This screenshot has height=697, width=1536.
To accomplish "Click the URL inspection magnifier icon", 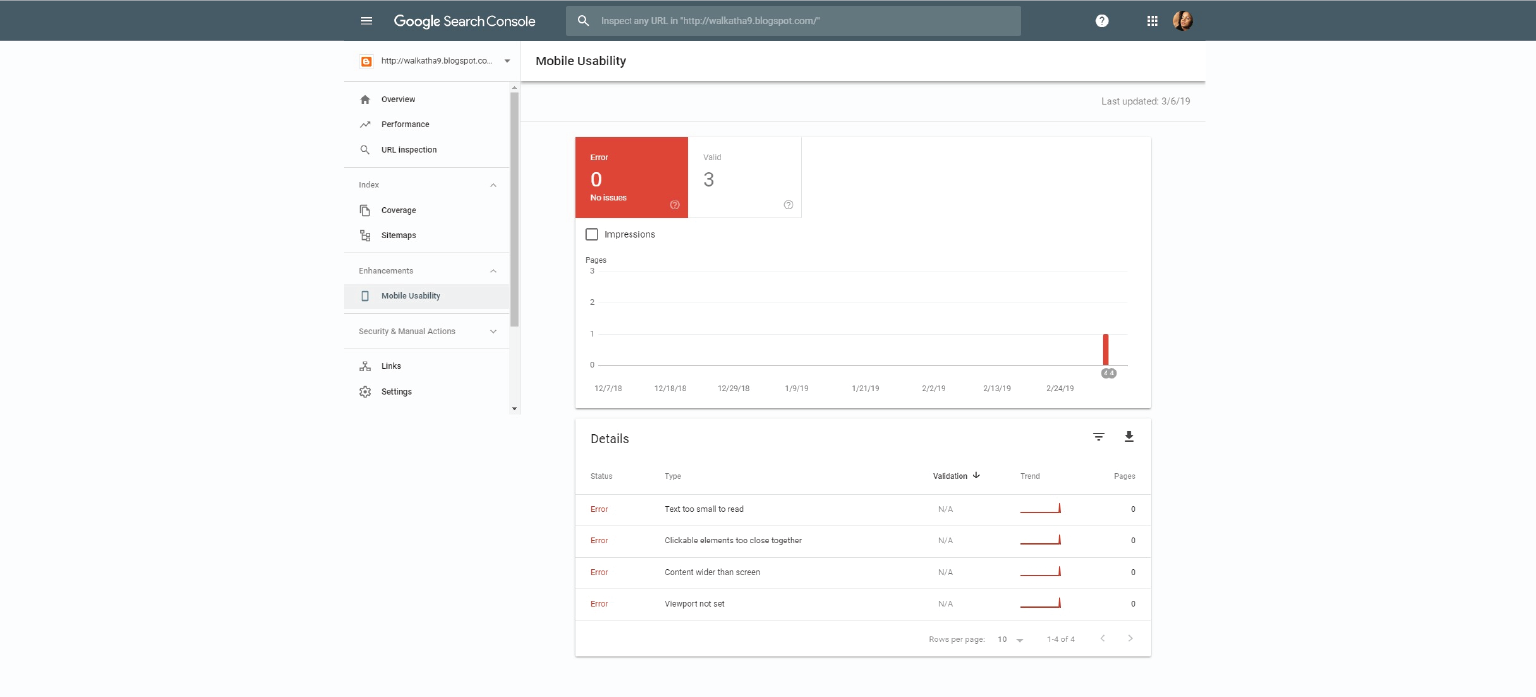I will pyautogui.click(x=365, y=150).
